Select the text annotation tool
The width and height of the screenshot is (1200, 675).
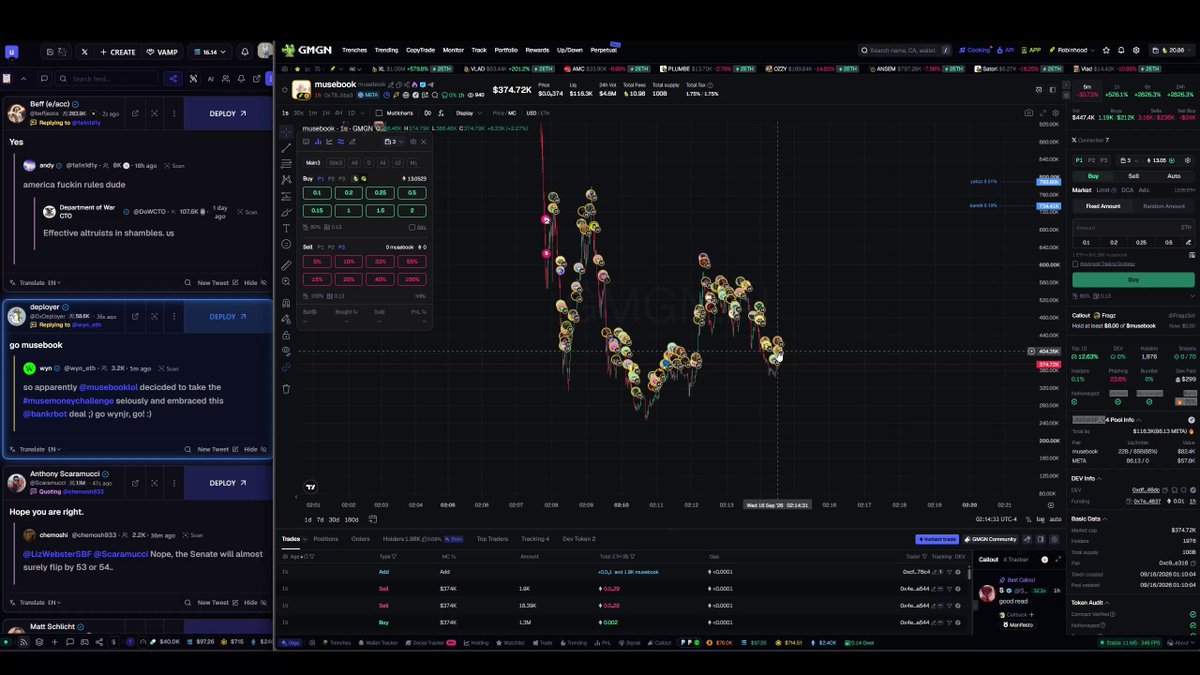287,228
